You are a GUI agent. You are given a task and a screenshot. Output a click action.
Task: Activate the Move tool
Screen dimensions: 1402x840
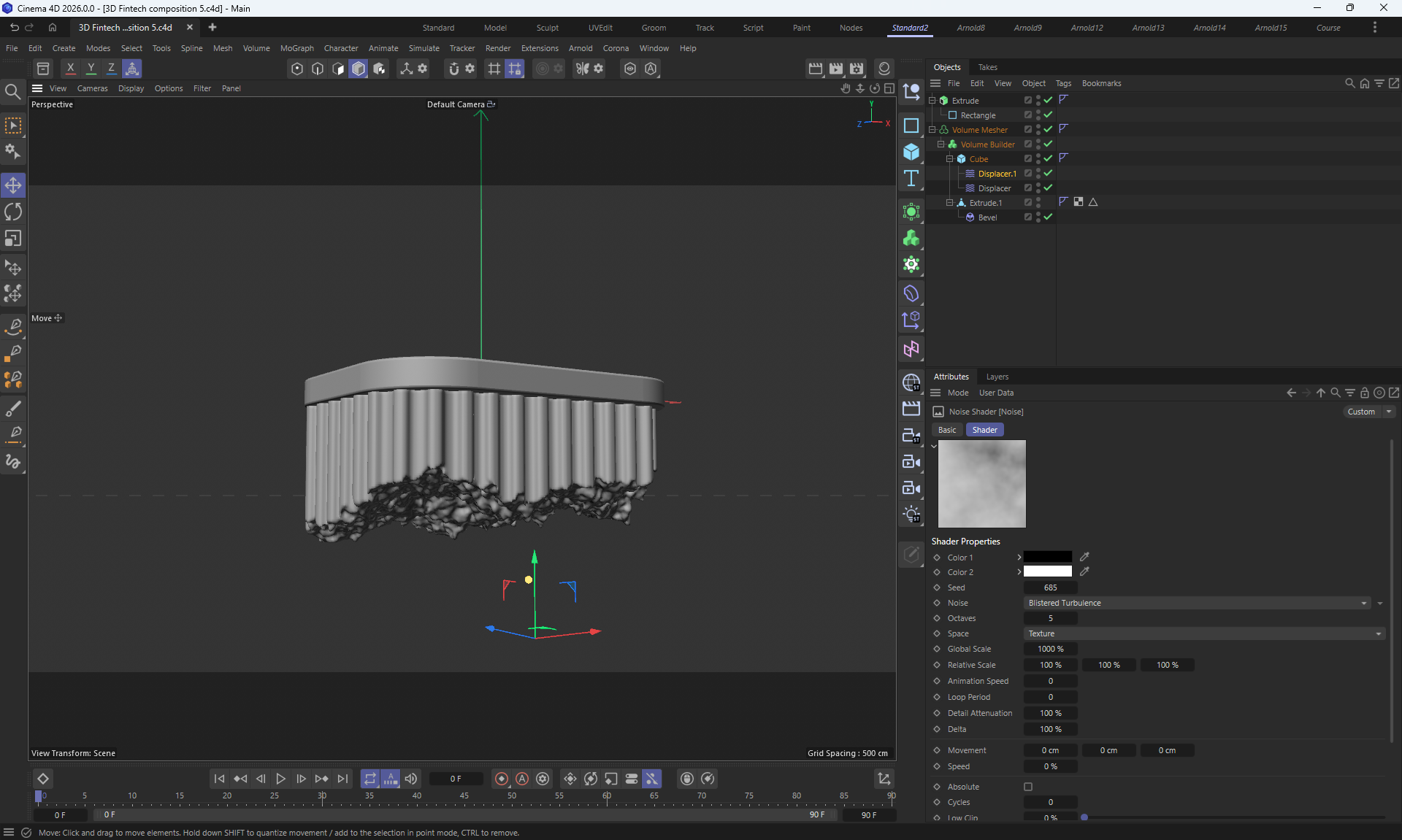pos(13,185)
